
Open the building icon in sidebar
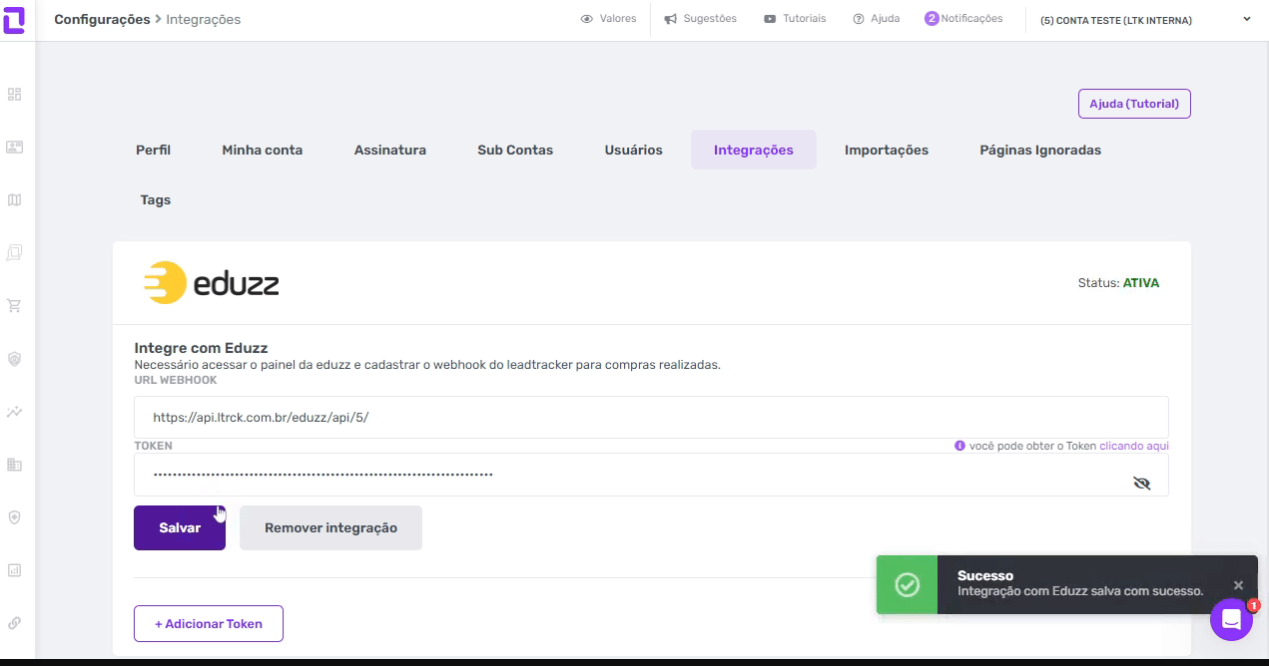[14, 464]
